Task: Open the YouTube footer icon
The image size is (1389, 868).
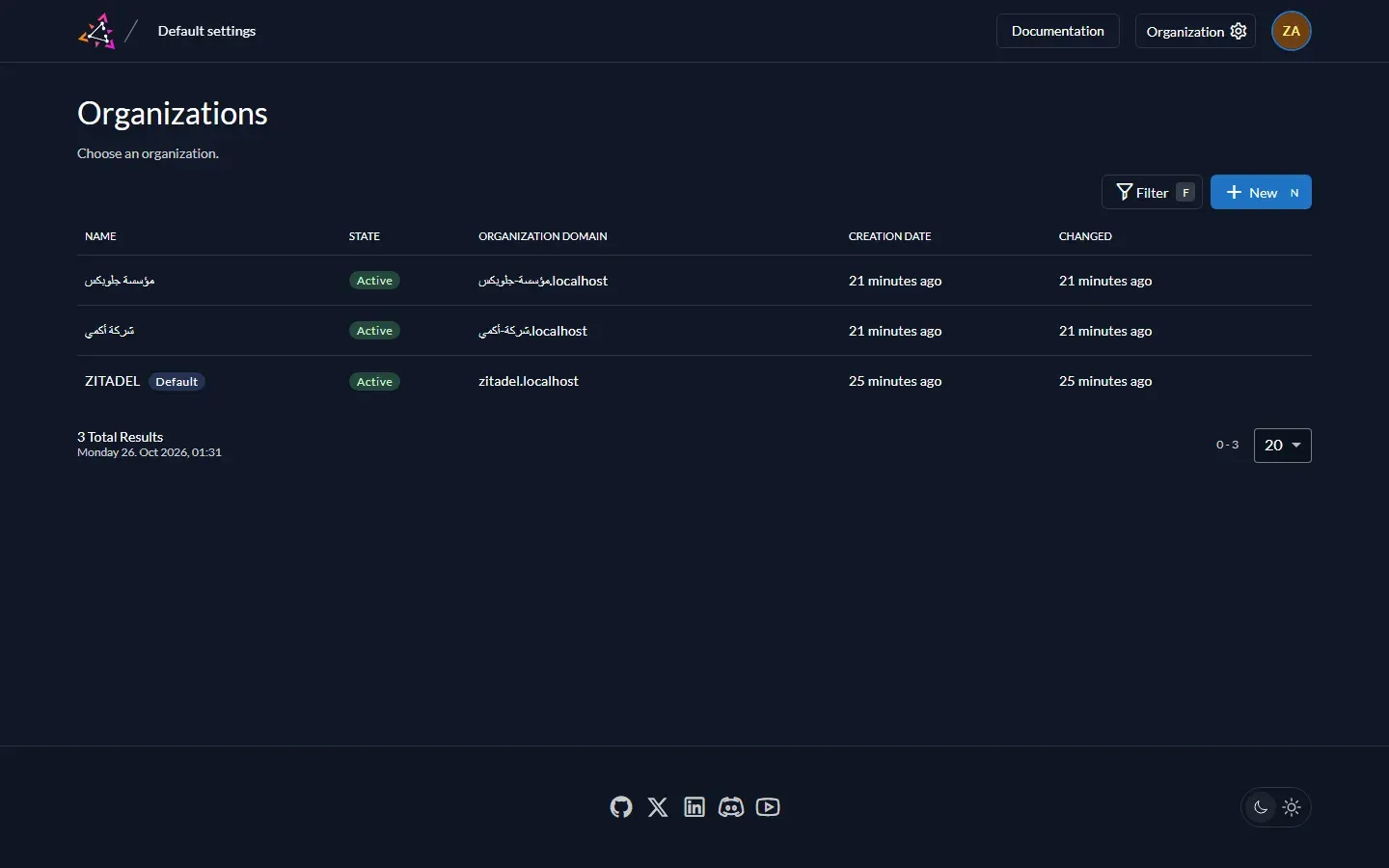Action: point(768,807)
